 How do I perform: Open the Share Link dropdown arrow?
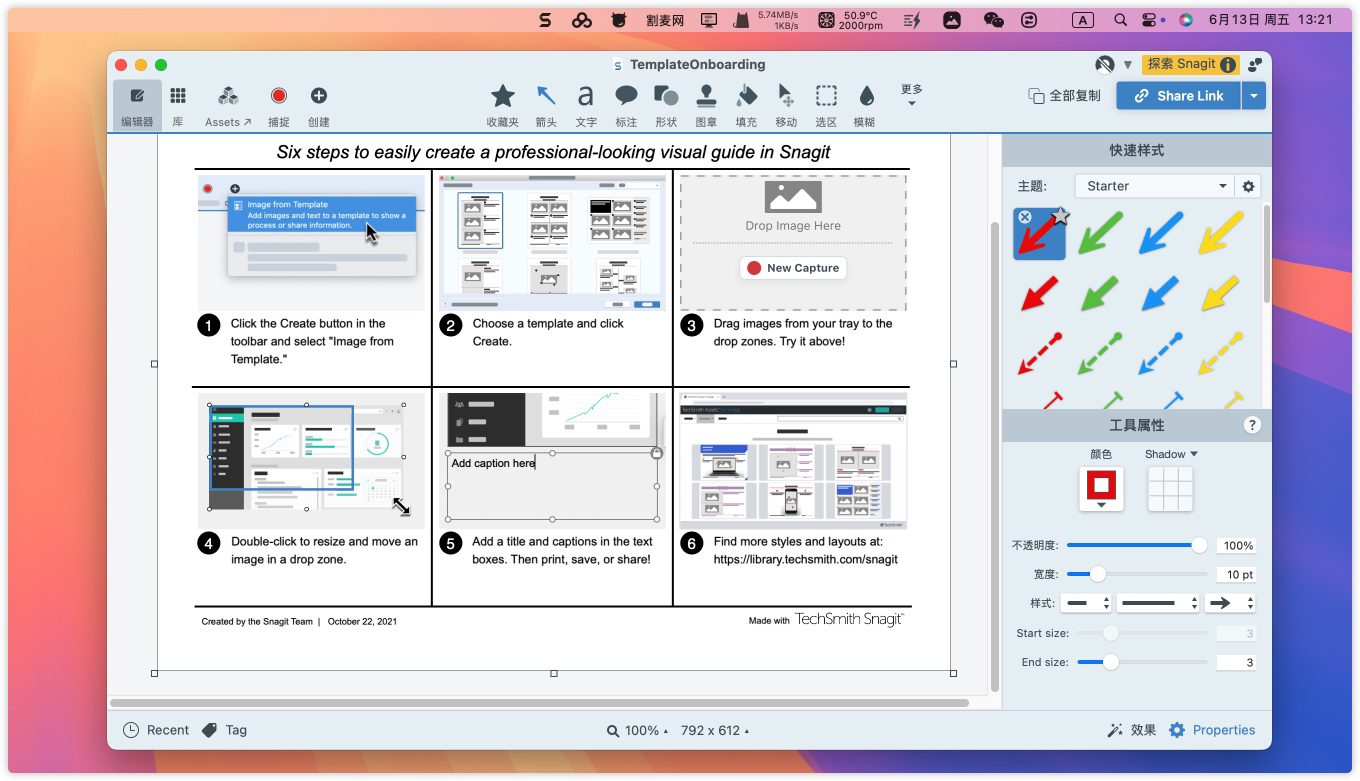point(1254,96)
